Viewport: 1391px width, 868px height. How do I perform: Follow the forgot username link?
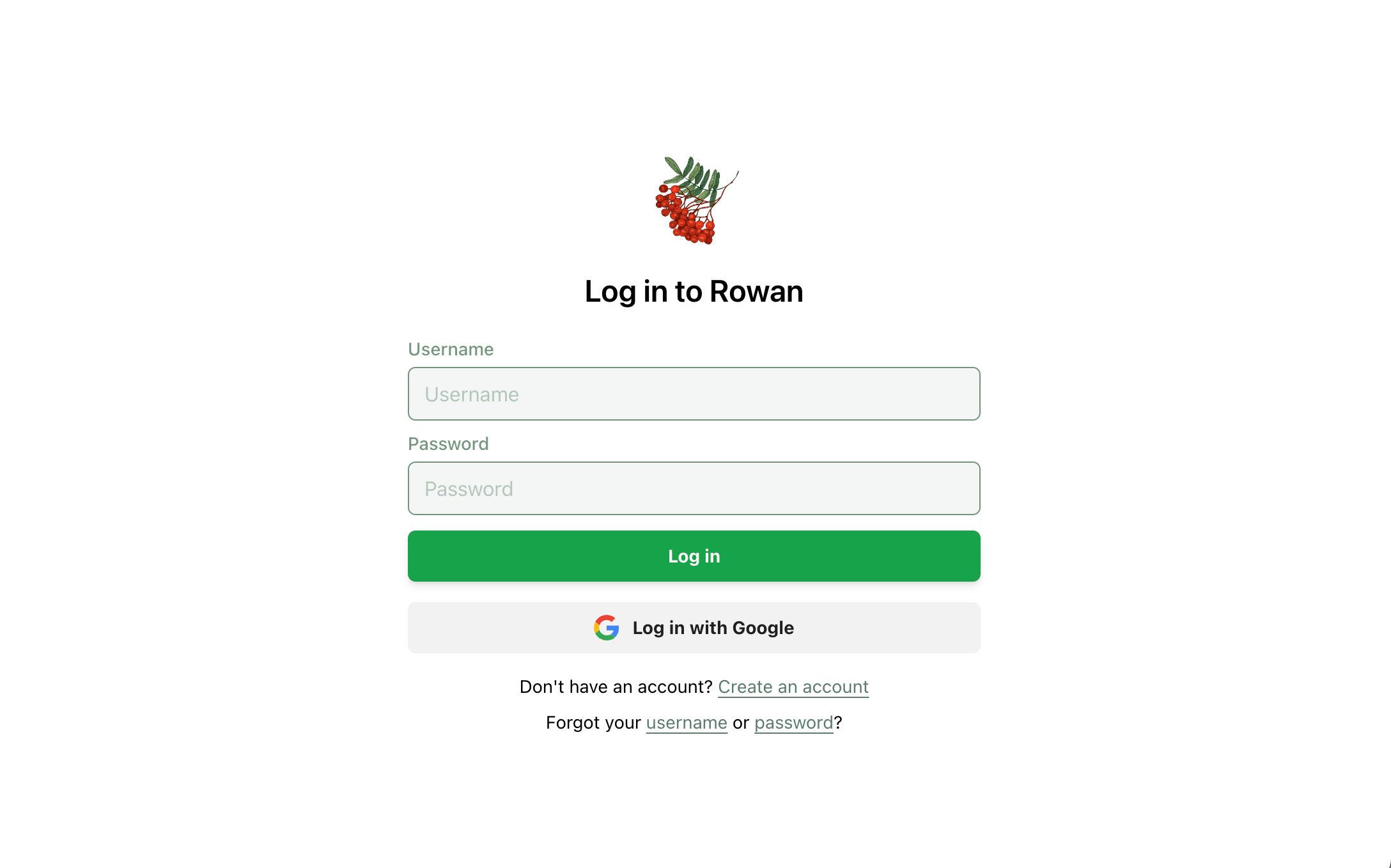pyautogui.click(x=687, y=723)
